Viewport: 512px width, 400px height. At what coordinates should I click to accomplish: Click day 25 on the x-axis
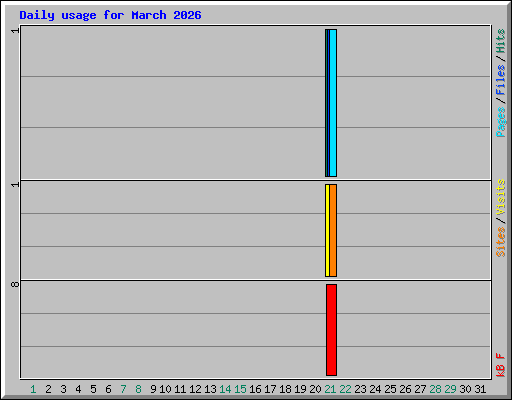pos(390,389)
